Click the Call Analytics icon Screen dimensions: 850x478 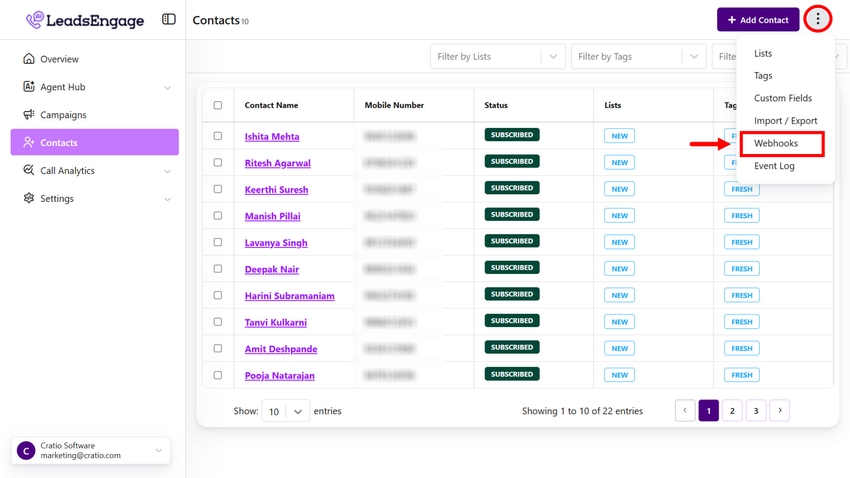[29, 171]
